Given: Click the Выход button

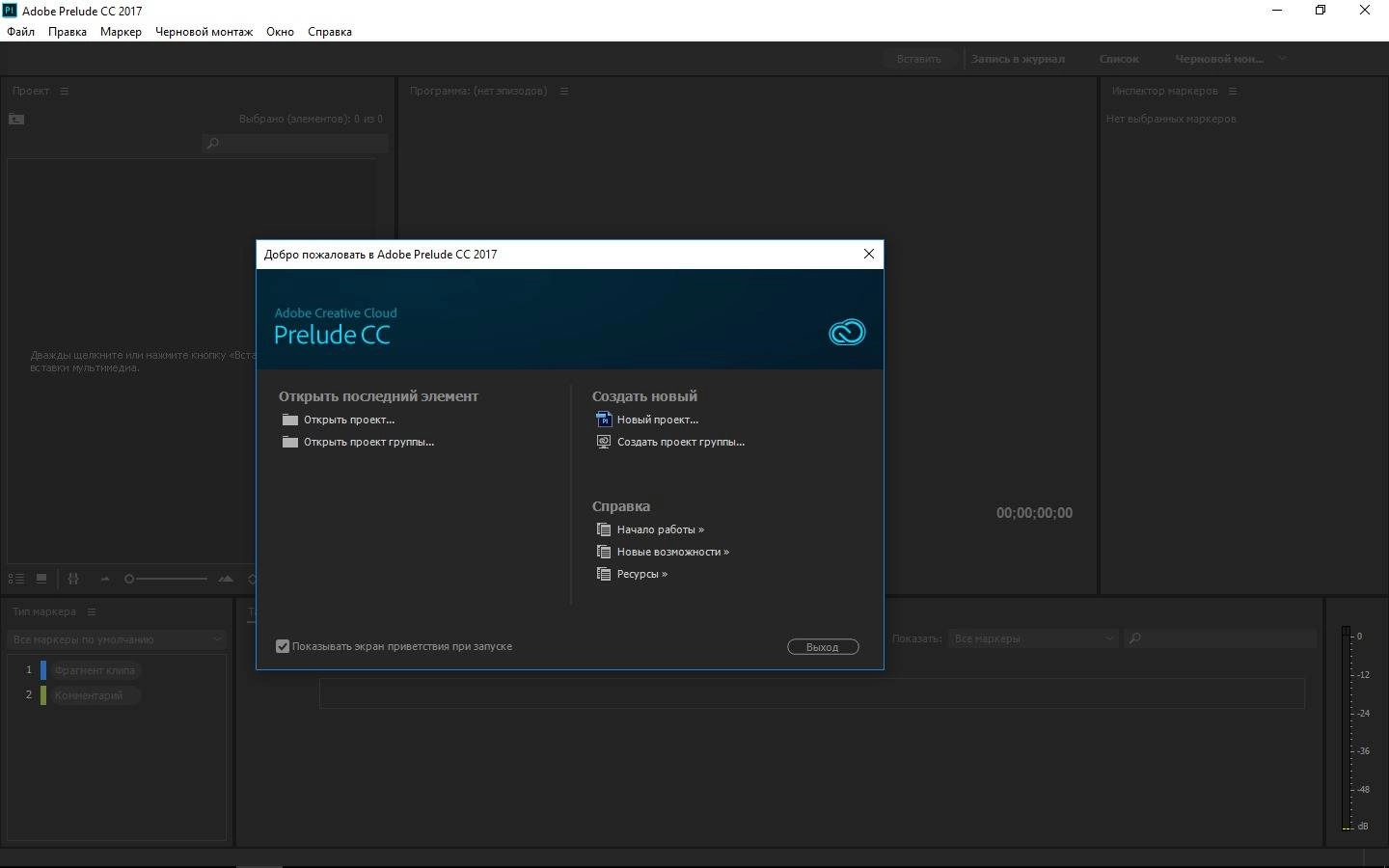Looking at the screenshot, I should click(823, 647).
